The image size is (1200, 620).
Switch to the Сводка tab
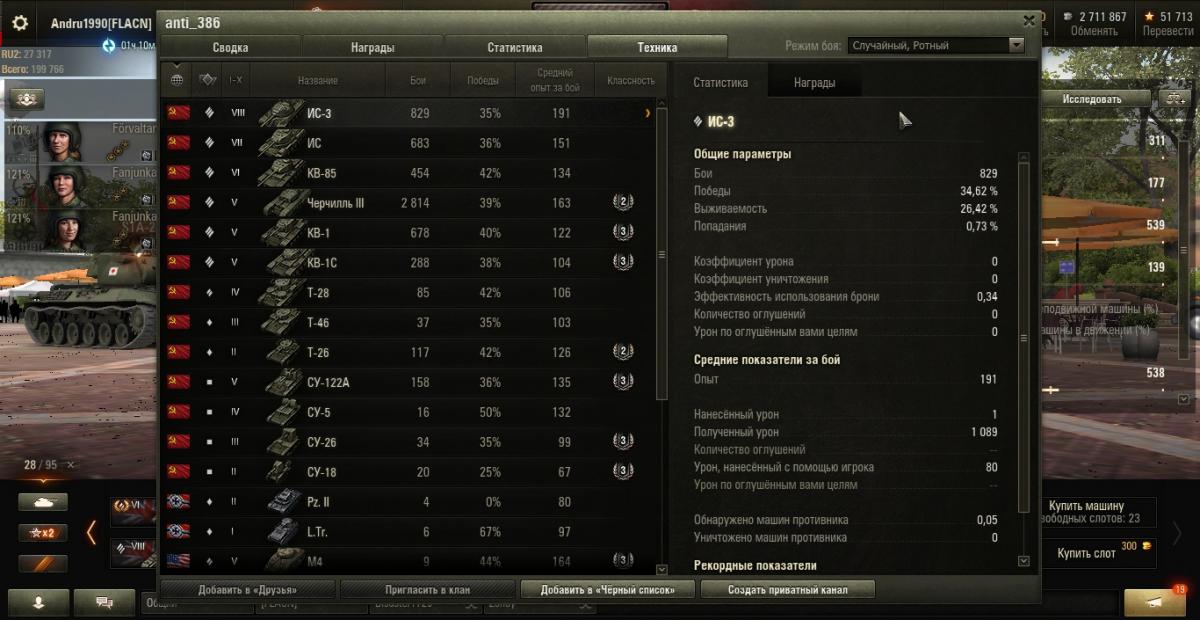230,47
